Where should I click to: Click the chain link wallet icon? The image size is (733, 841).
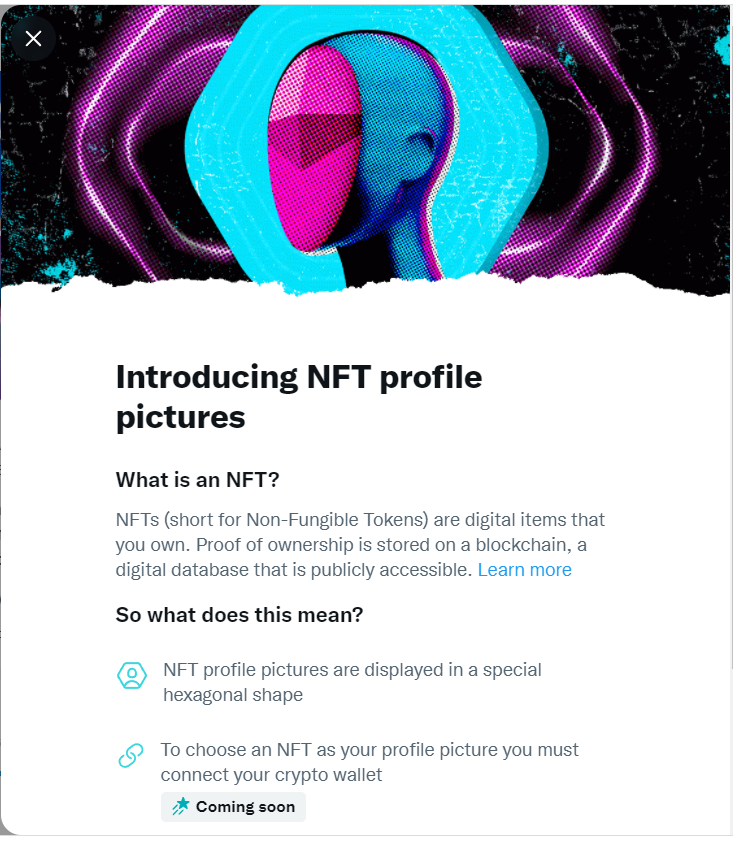click(131, 756)
